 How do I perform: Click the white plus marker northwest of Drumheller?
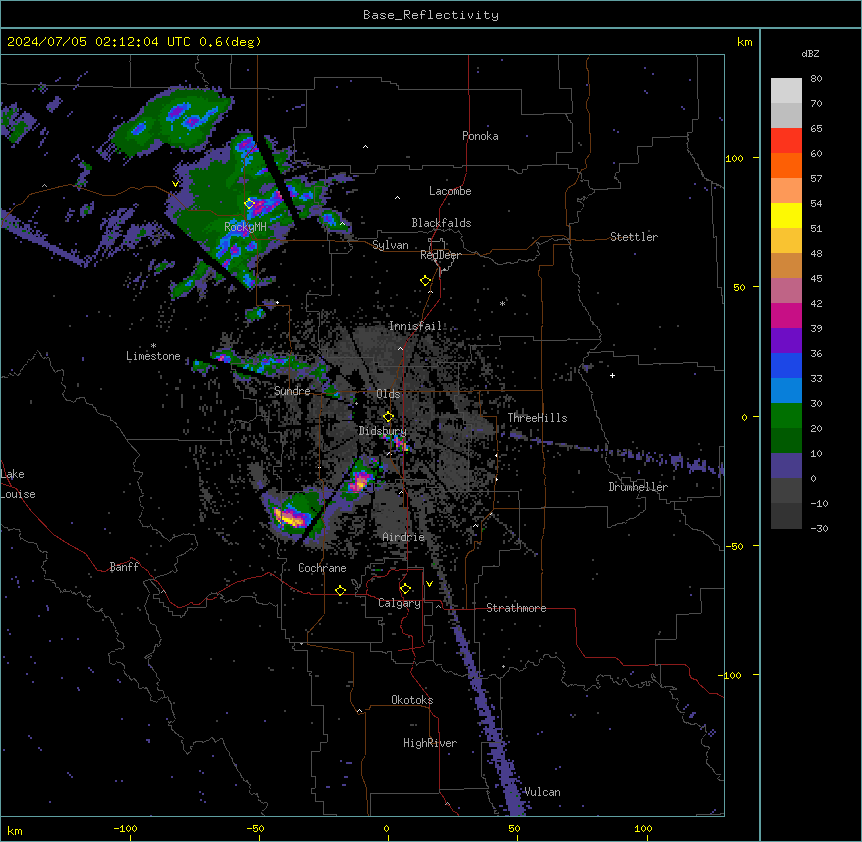click(x=612, y=375)
